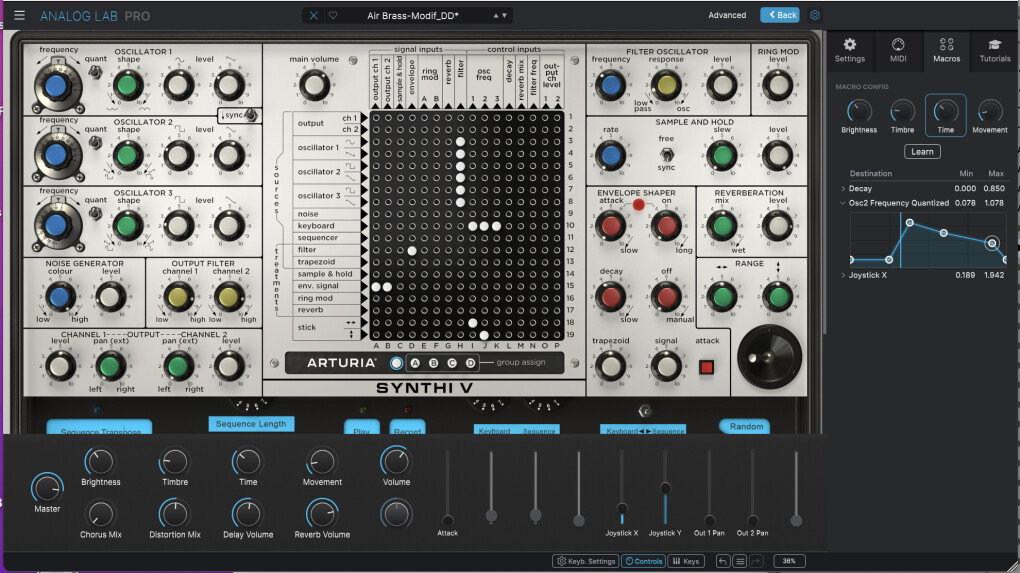This screenshot has height=573, width=1020.
Task: Click the sequencer Play button
Action: [362, 429]
